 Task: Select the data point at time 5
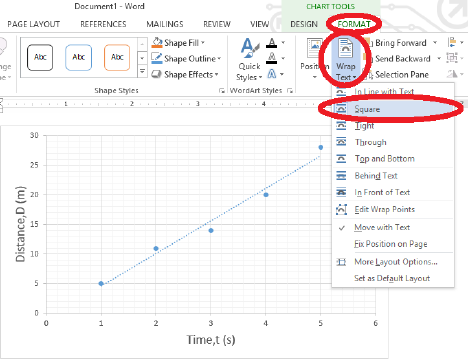321,147
